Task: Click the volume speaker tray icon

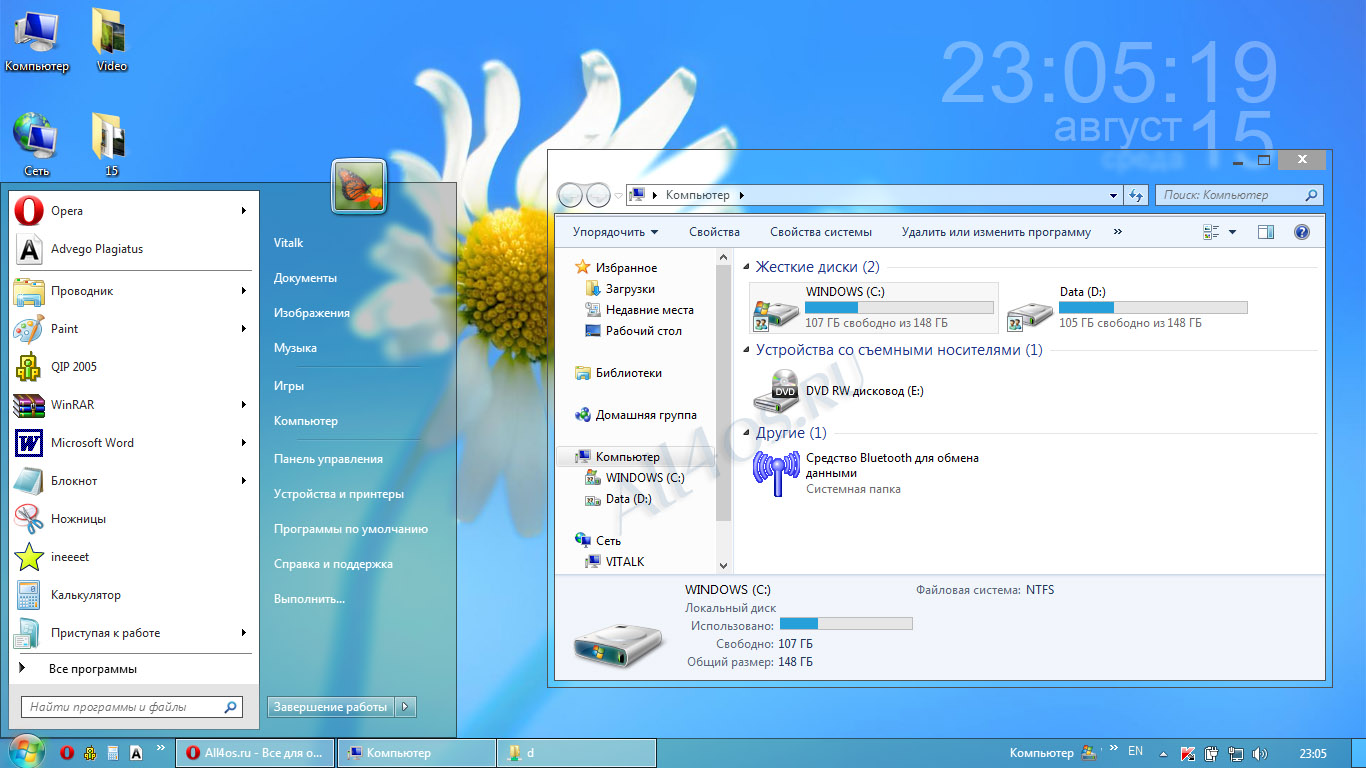Action: (1259, 753)
